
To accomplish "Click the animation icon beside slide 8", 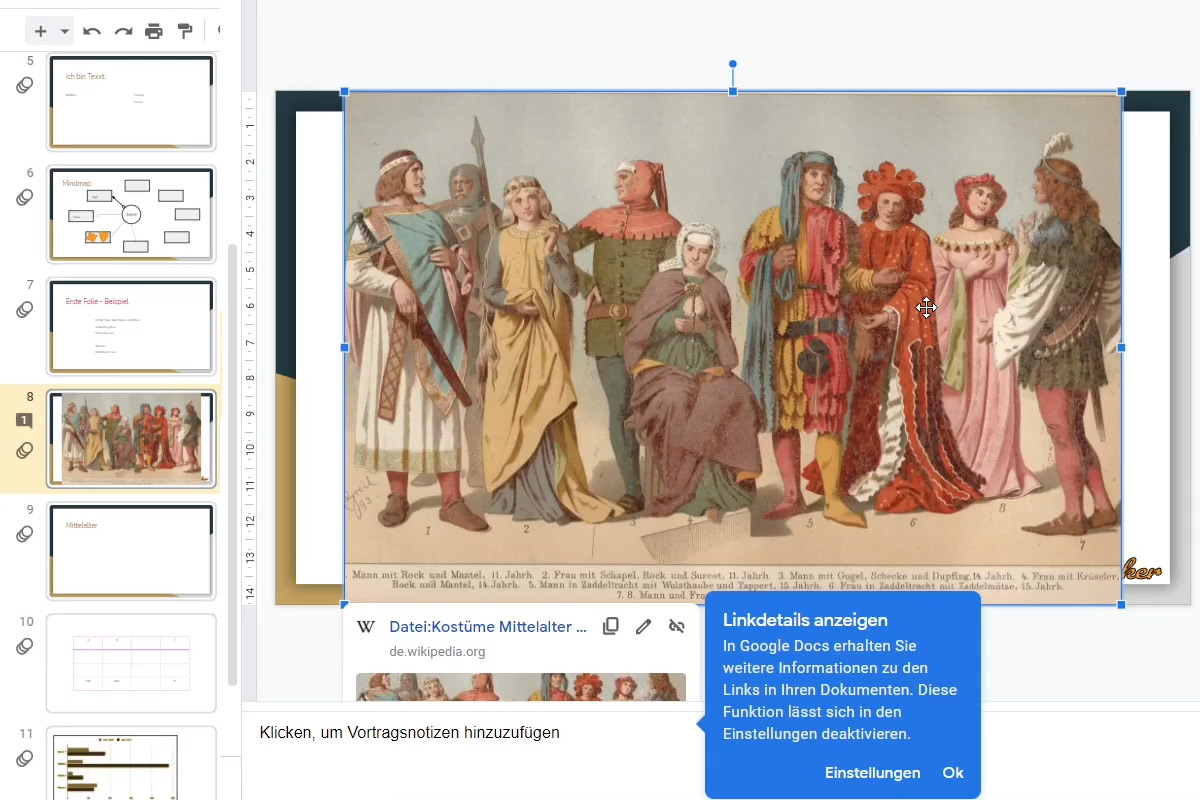I will click(25, 451).
